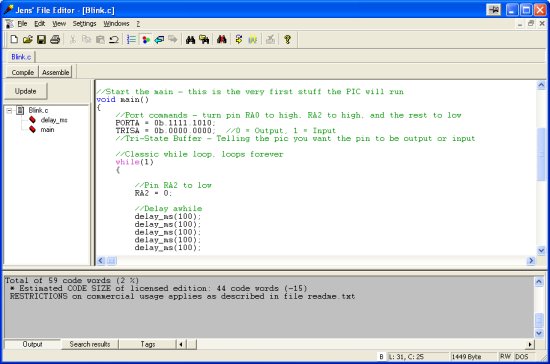Click the 'L: 31, C: 25' status entry
The image size is (550, 364).
[x=417, y=357]
